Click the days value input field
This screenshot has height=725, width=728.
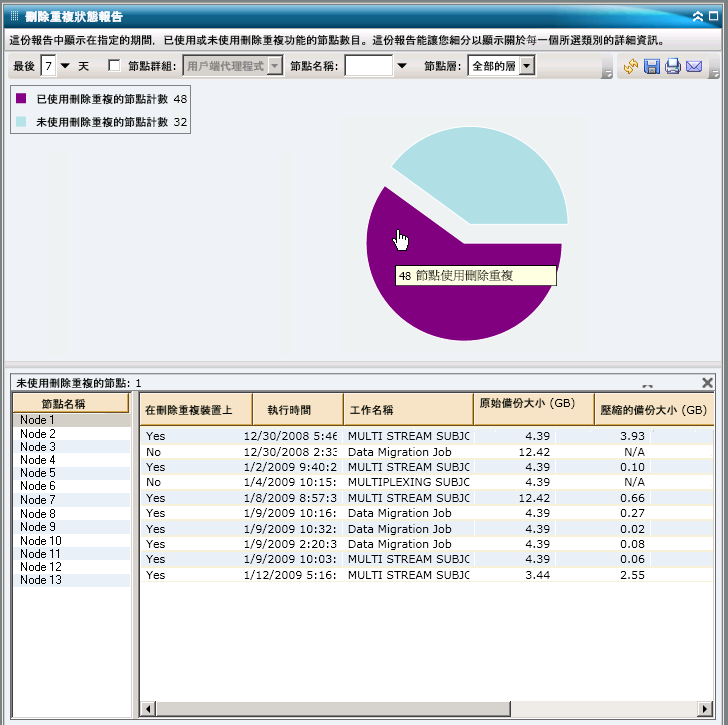click(x=48, y=66)
